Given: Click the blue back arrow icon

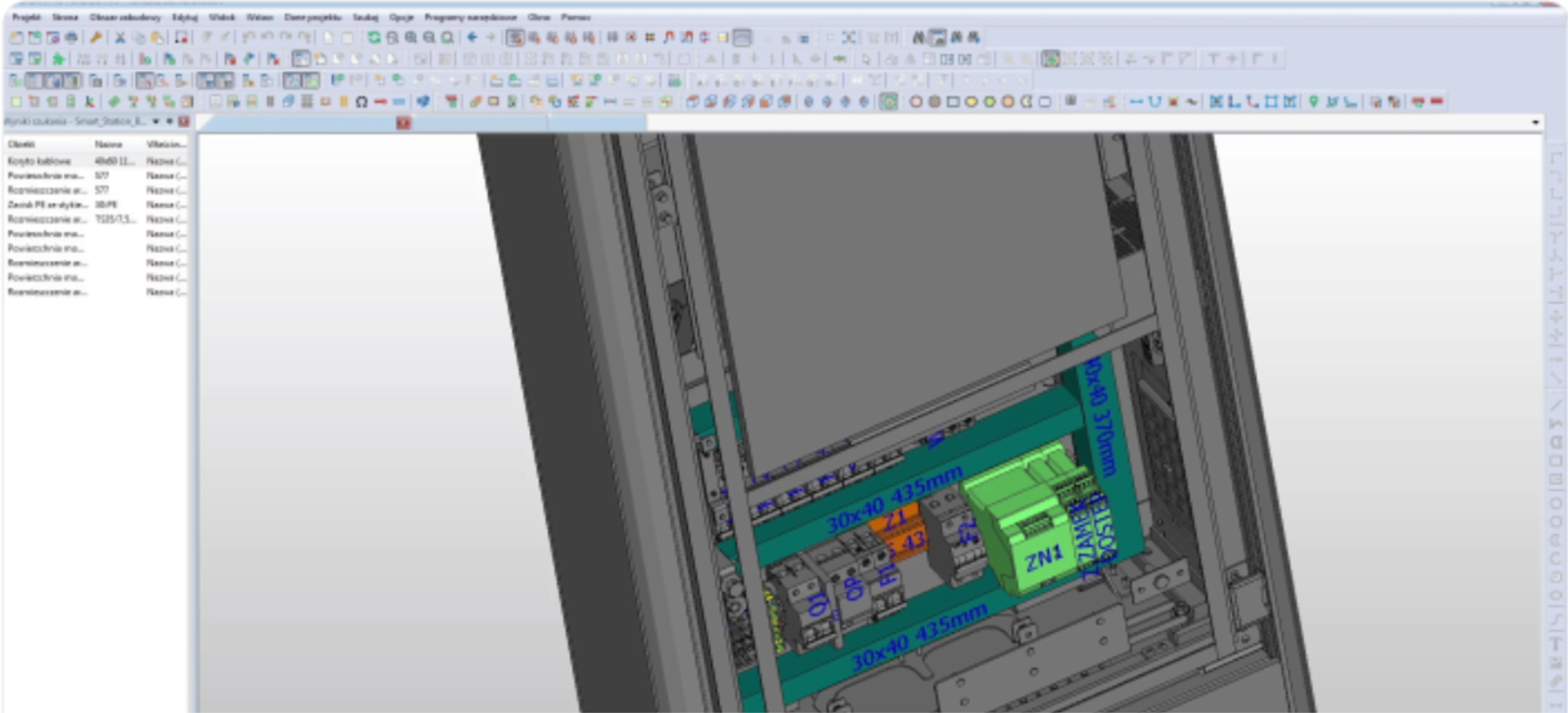Looking at the screenshot, I should pyautogui.click(x=472, y=38).
